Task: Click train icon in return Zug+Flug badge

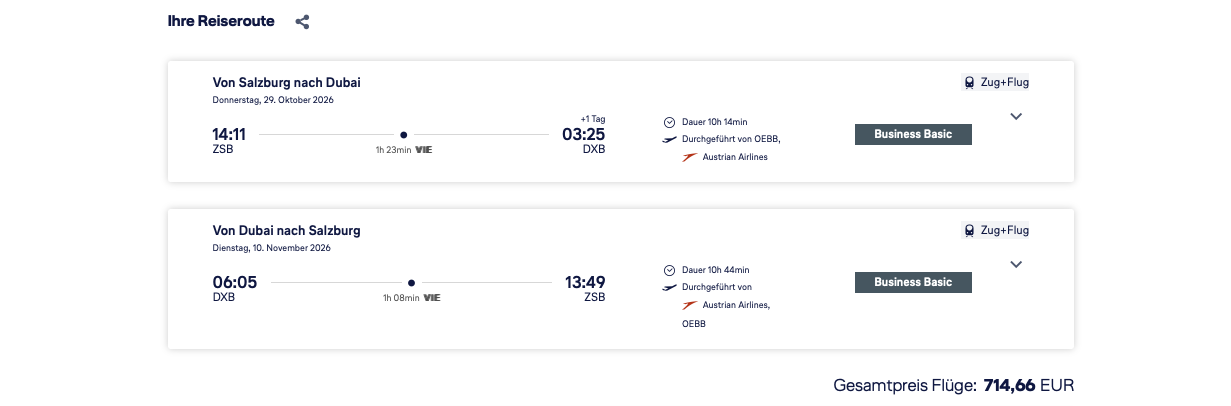Action: point(969,231)
